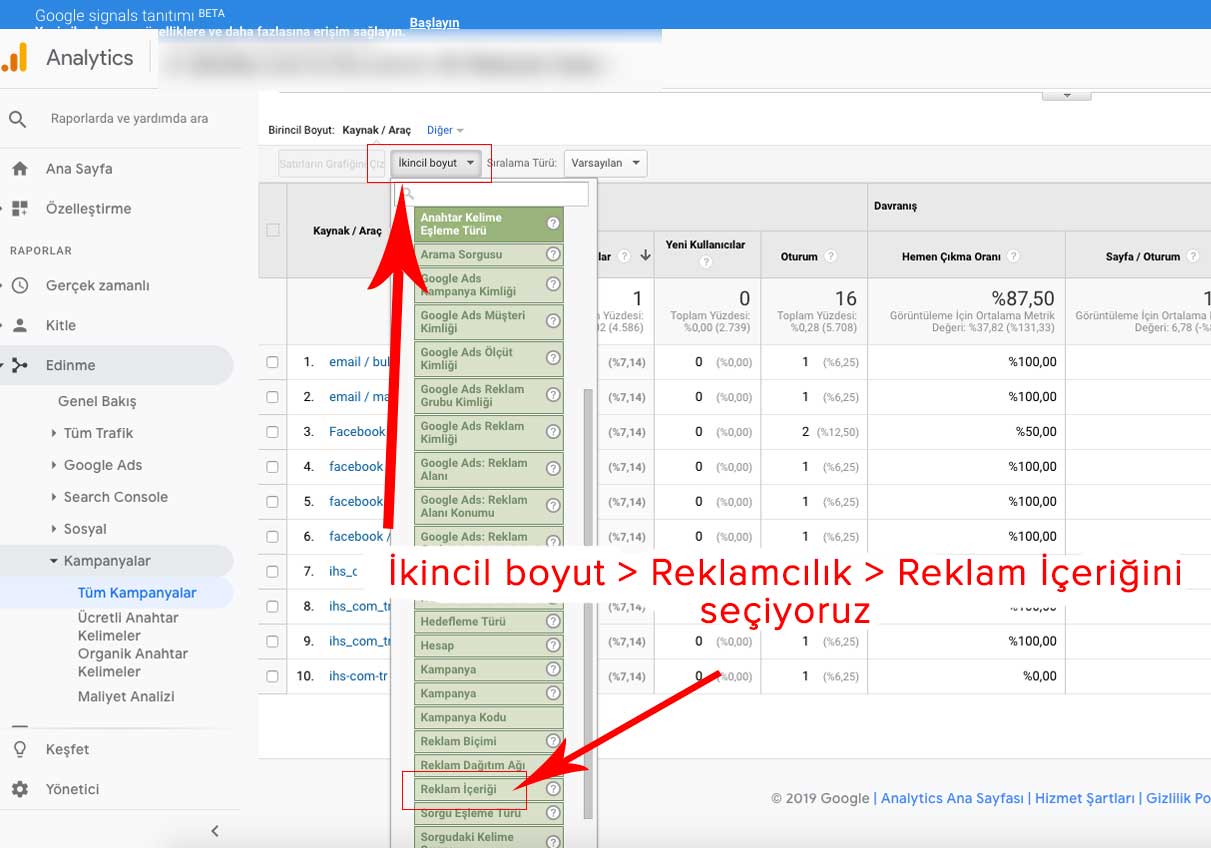Click help icon beside Google Ads Reklam Grubu Kimliği
Viewport: 1211px width, 848px height.
click(x=553, y=395)
